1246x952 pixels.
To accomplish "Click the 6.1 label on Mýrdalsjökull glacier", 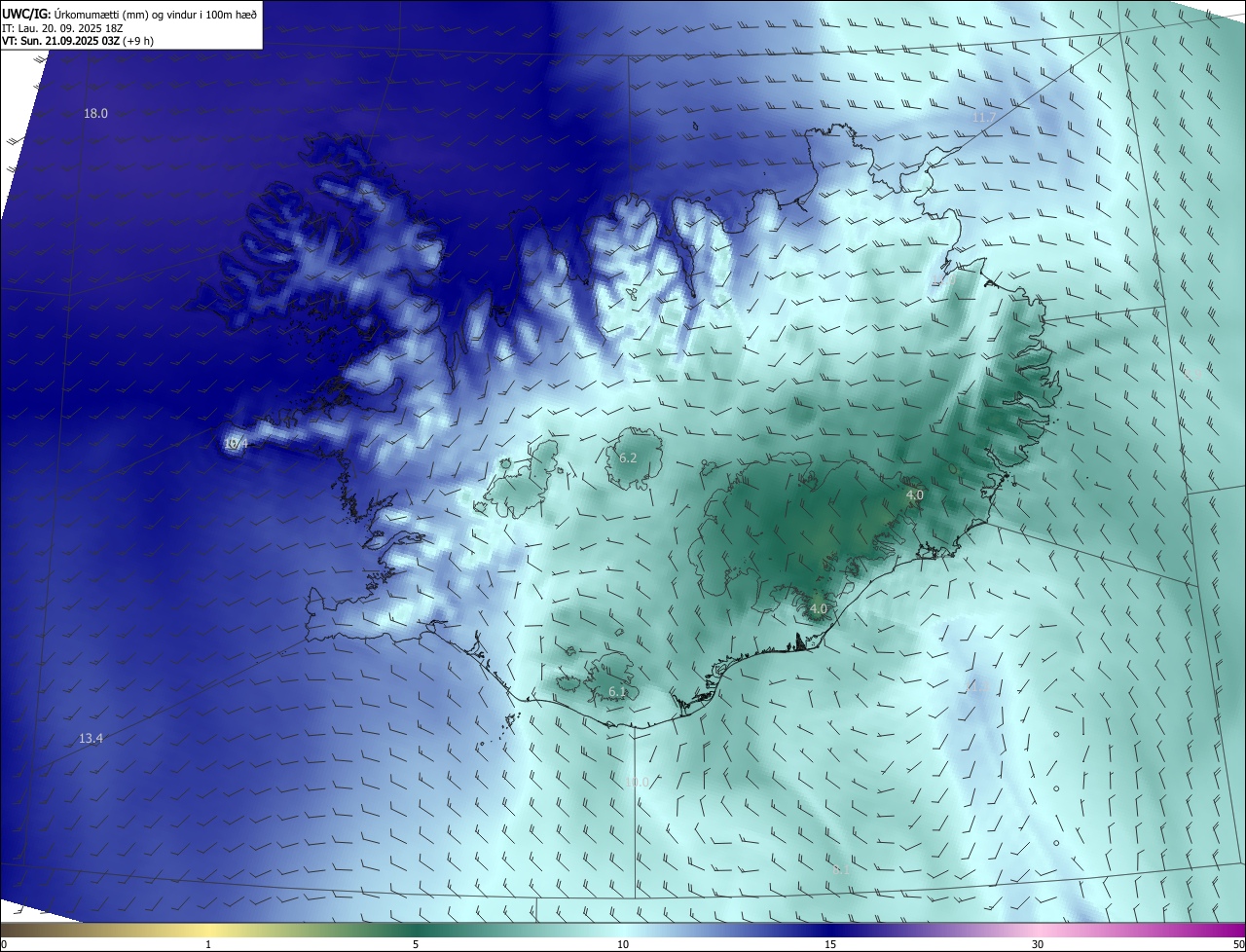I will [x=617, y=692].
